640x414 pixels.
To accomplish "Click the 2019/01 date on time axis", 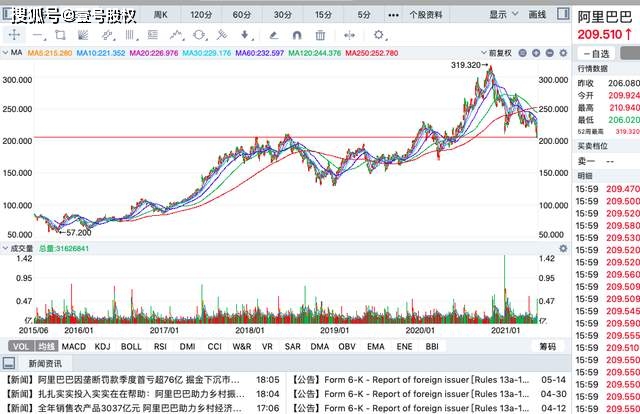I will coord(334,330).
